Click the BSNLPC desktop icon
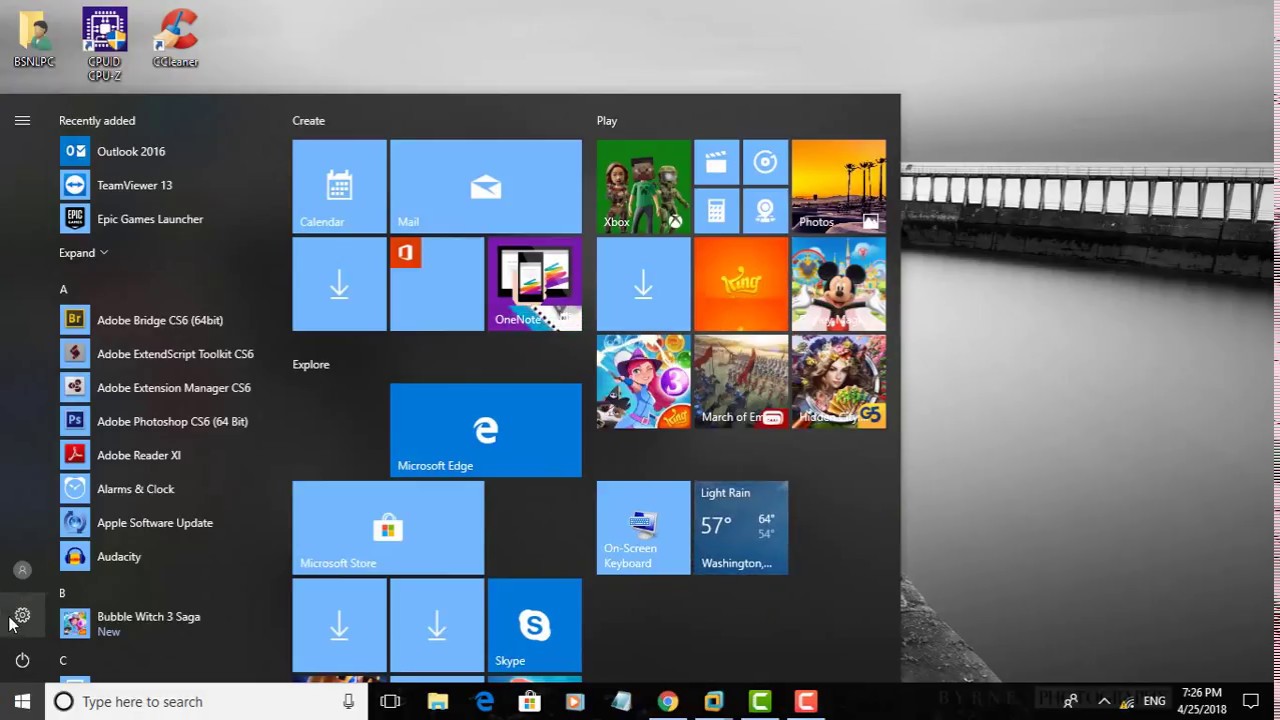1280x720 pixels. click(34, 39)
